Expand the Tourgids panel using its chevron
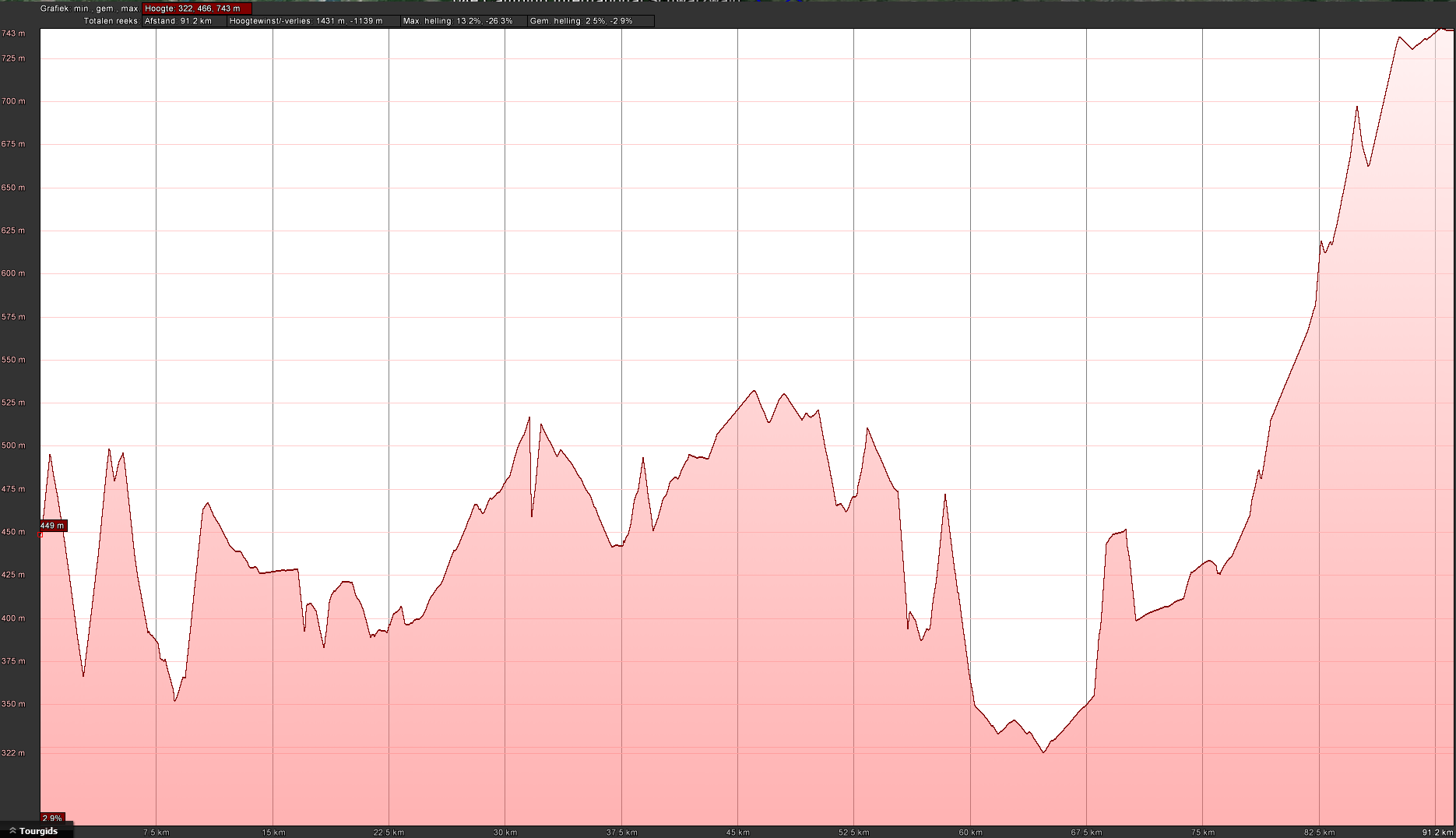The width and height of the screenshot is (1456, 838). 12,831
